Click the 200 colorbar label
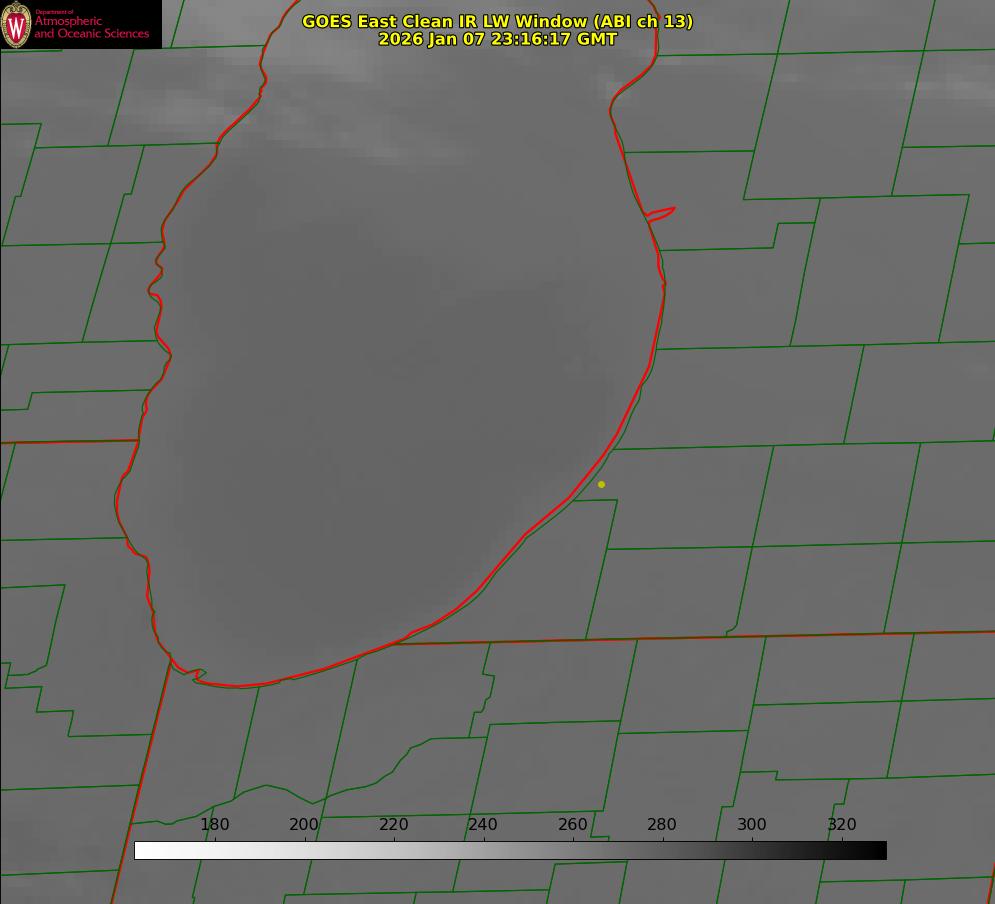The image size is (995, 904). pyautogui.click(x=303, y=824)
